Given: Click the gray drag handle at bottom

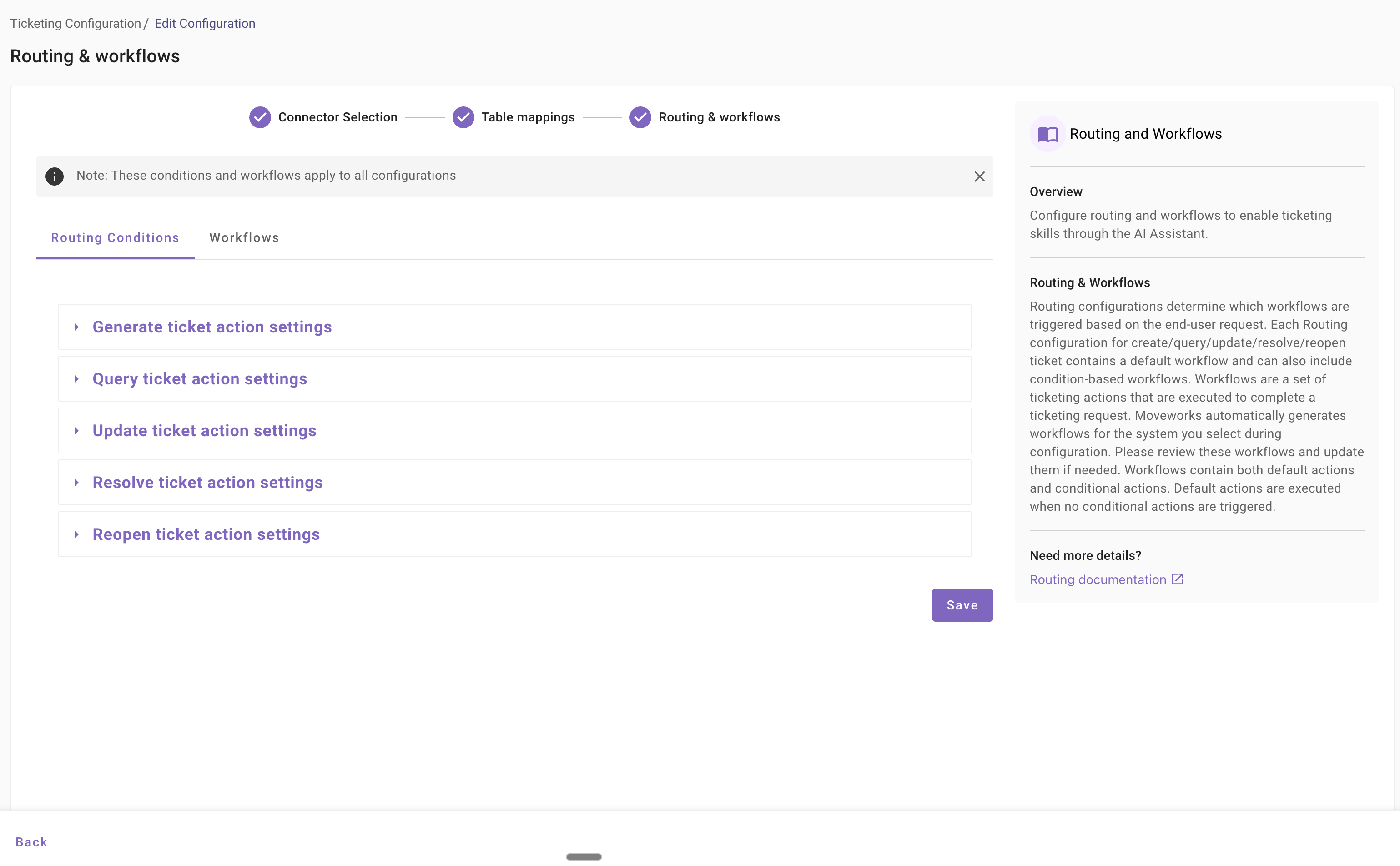Looking at the screenshot, I should pyautogui.click(x=584, y=857).
